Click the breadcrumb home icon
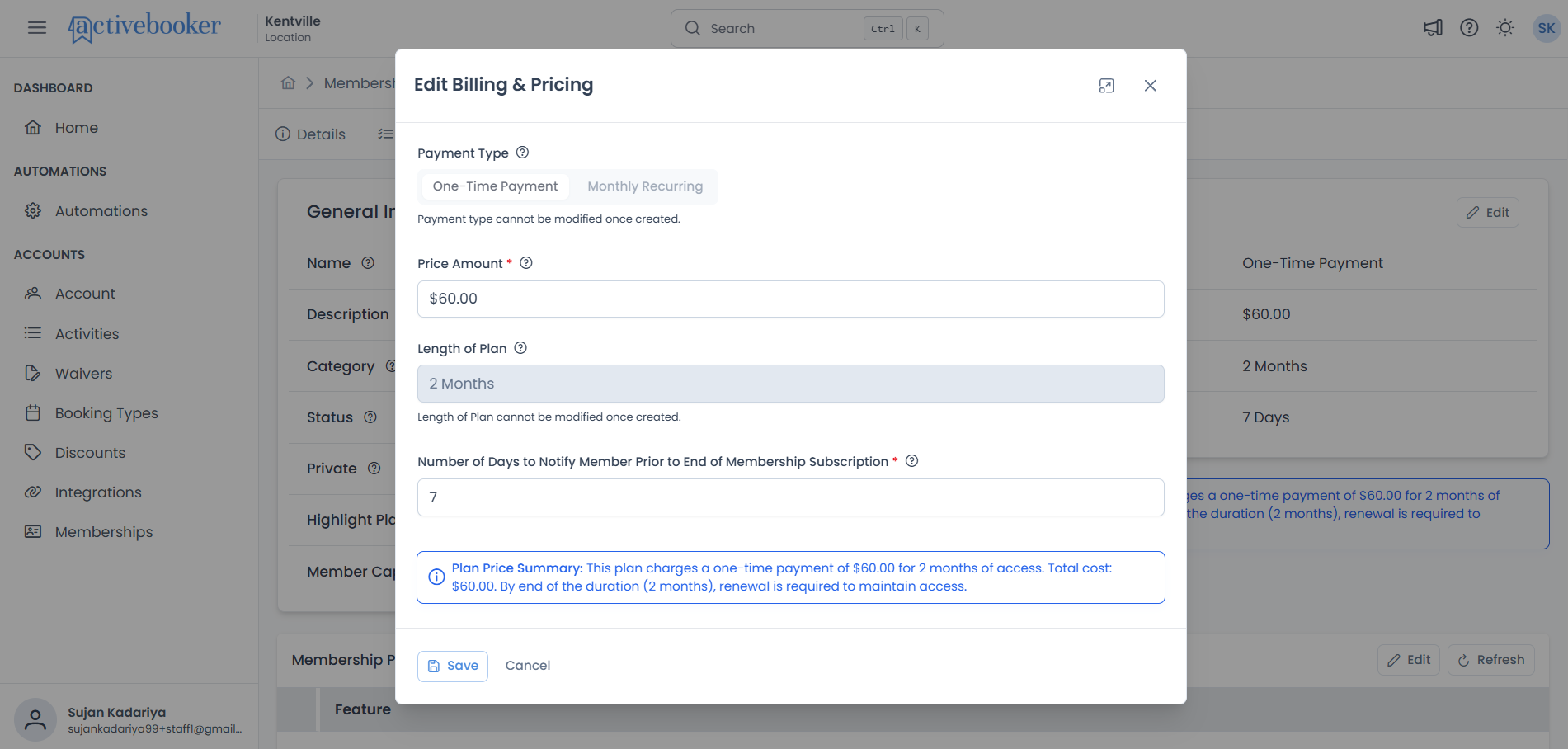The image size is (1568, 749). coord(288,83)
